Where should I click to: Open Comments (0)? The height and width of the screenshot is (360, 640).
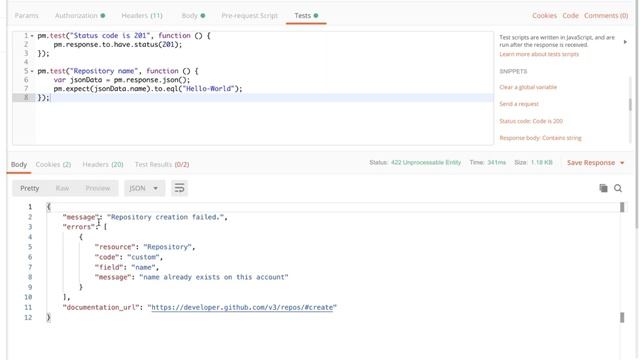(606, 16)
